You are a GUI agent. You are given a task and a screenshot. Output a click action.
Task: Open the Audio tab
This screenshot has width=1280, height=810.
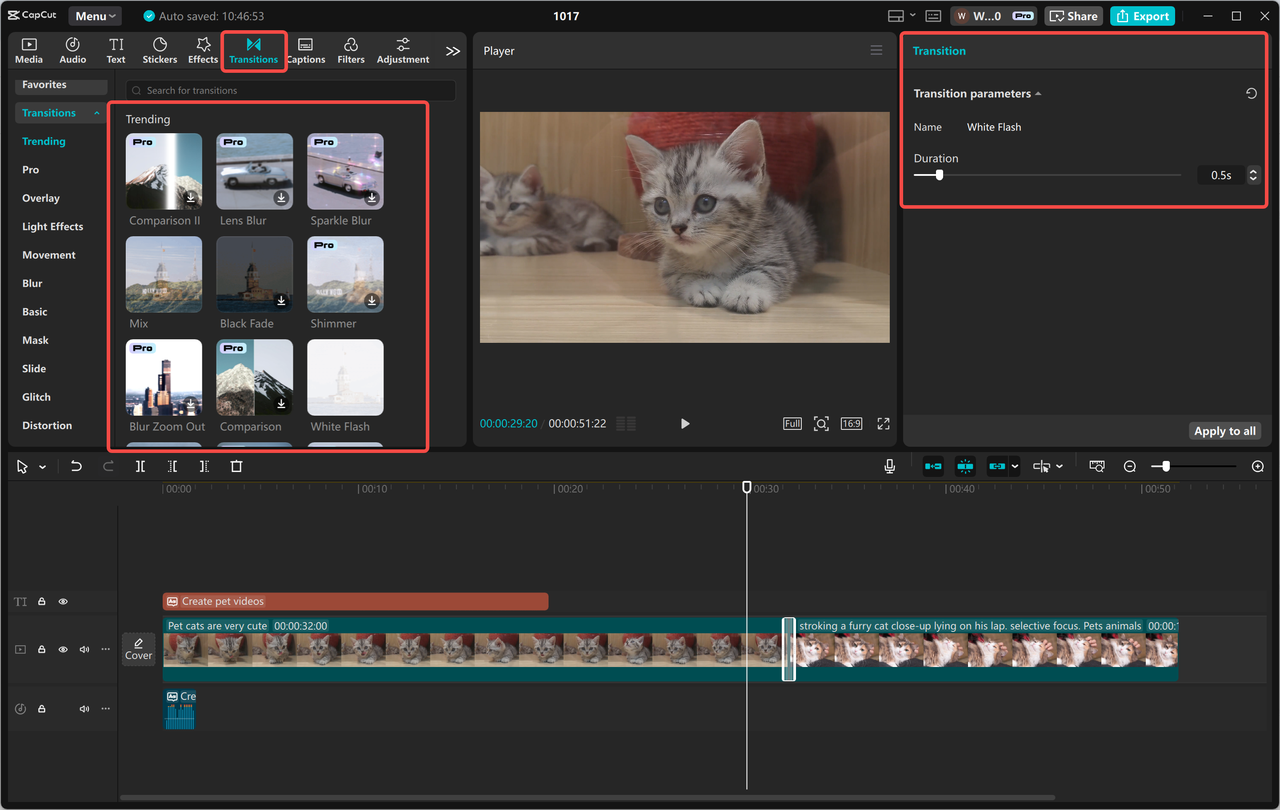[x=73, y=51]
